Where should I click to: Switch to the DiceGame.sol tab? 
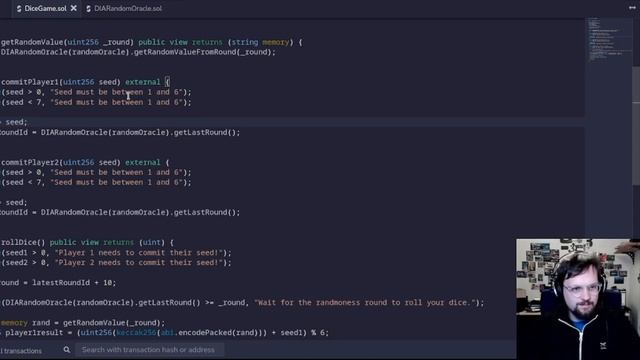[x=45, y=8]
